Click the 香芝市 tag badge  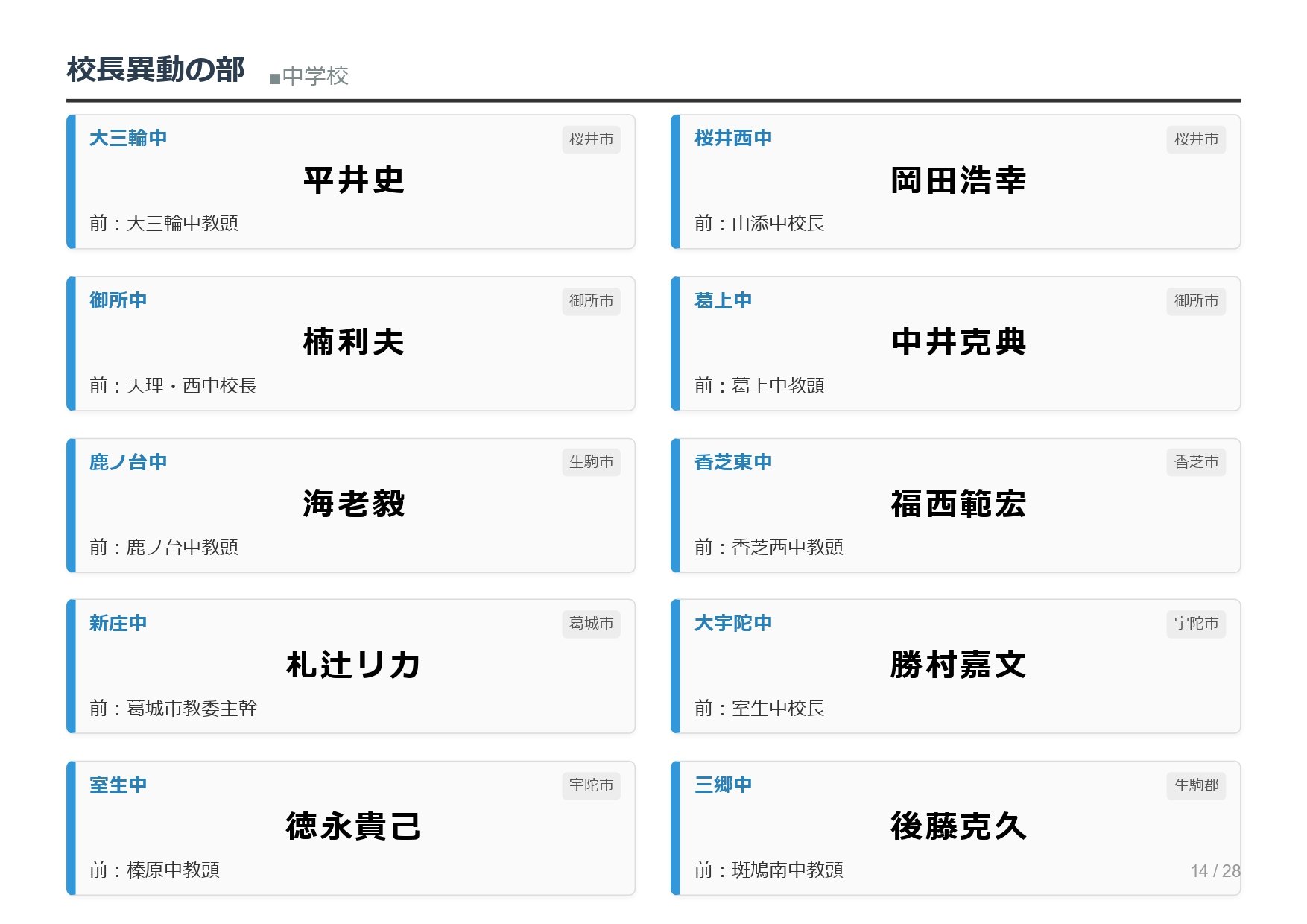click(x=1196, y=462)
